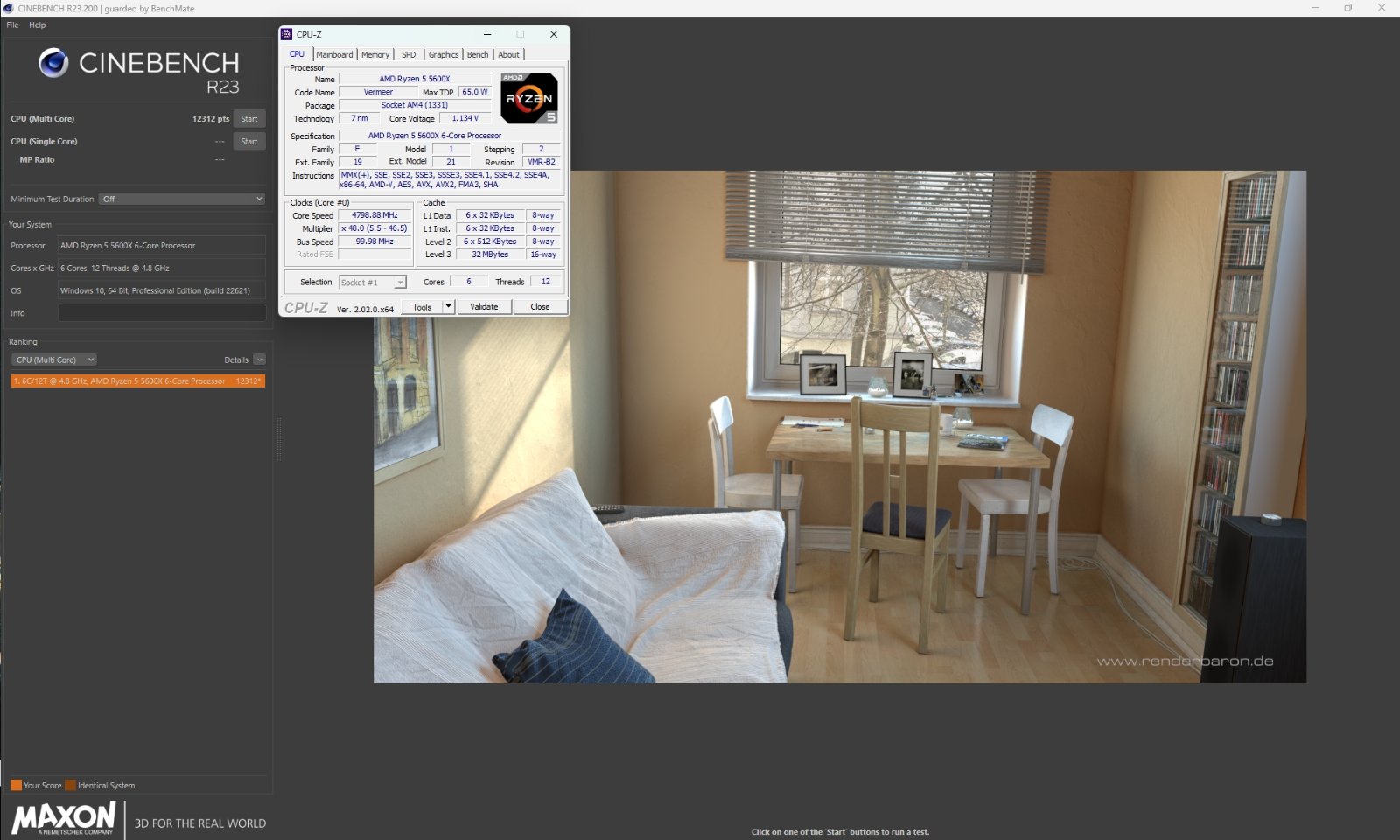Switch to the Graphics tab in CPU-Z
This screenshot has height=840, width=1400.
tap(444, 54)
